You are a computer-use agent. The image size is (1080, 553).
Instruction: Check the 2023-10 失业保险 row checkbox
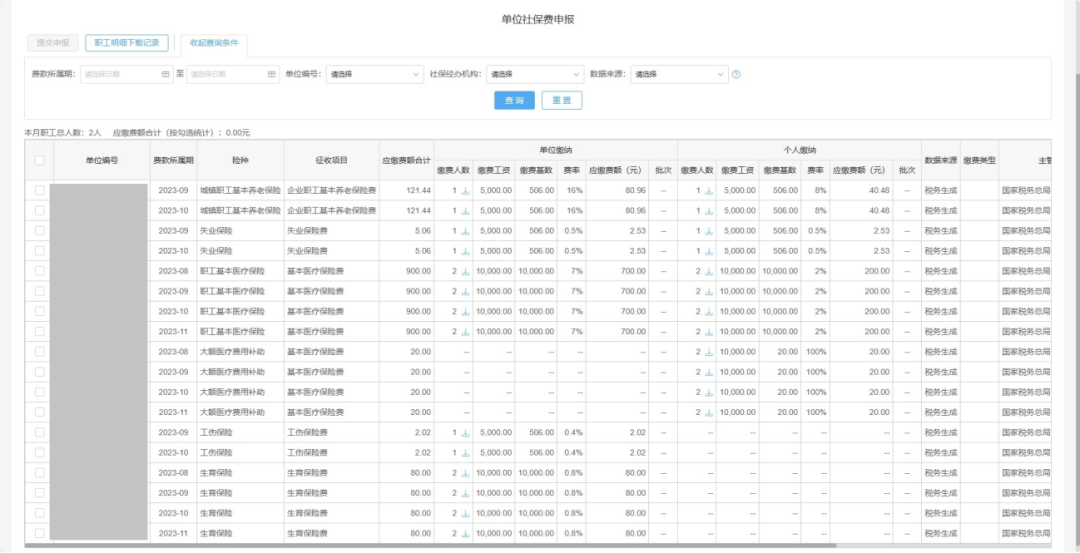[x=39, y=251]
